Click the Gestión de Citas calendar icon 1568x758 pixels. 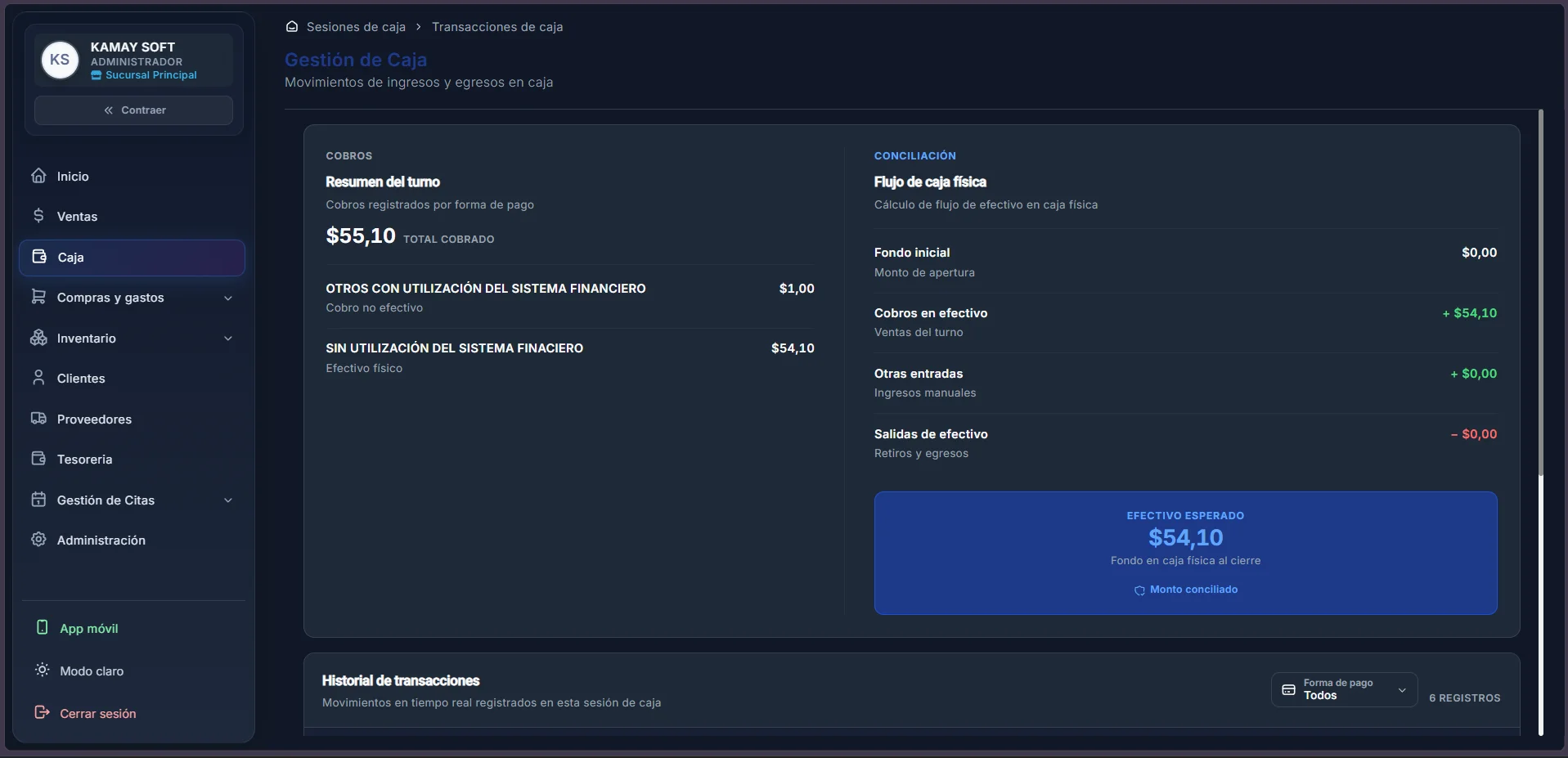(38, 500)
